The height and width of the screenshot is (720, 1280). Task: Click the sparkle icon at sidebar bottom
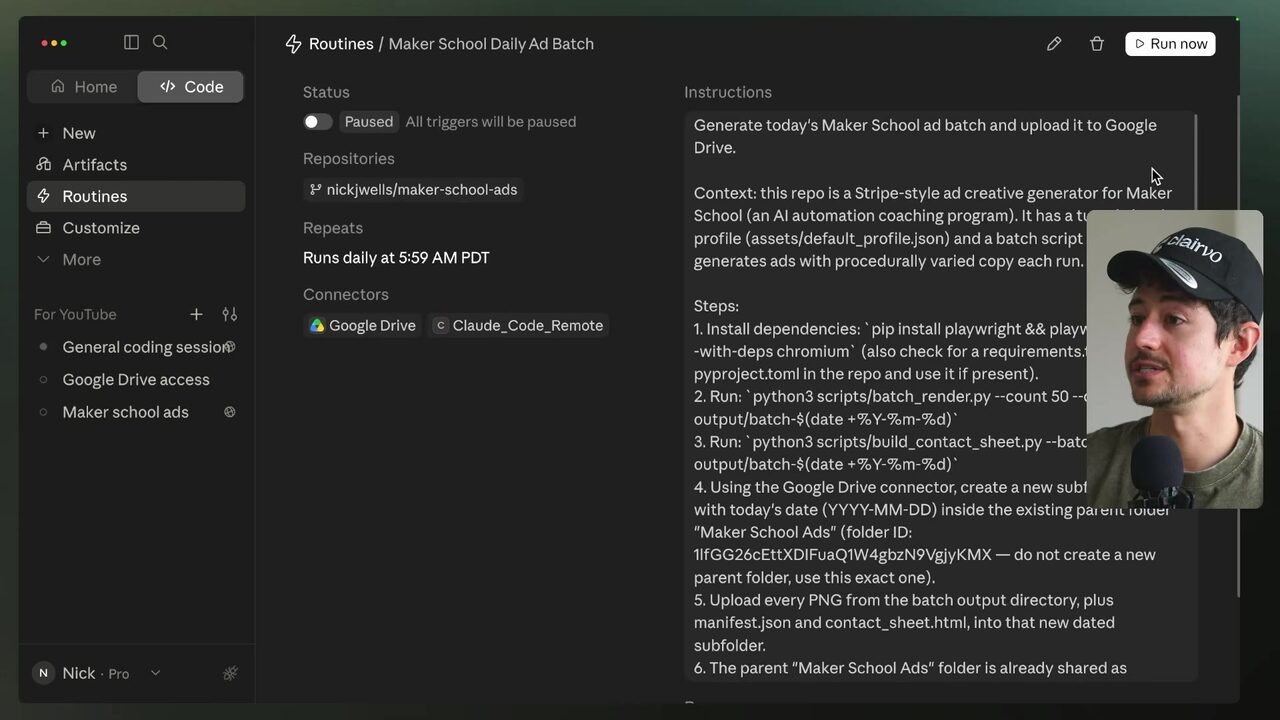click(230, 674)
